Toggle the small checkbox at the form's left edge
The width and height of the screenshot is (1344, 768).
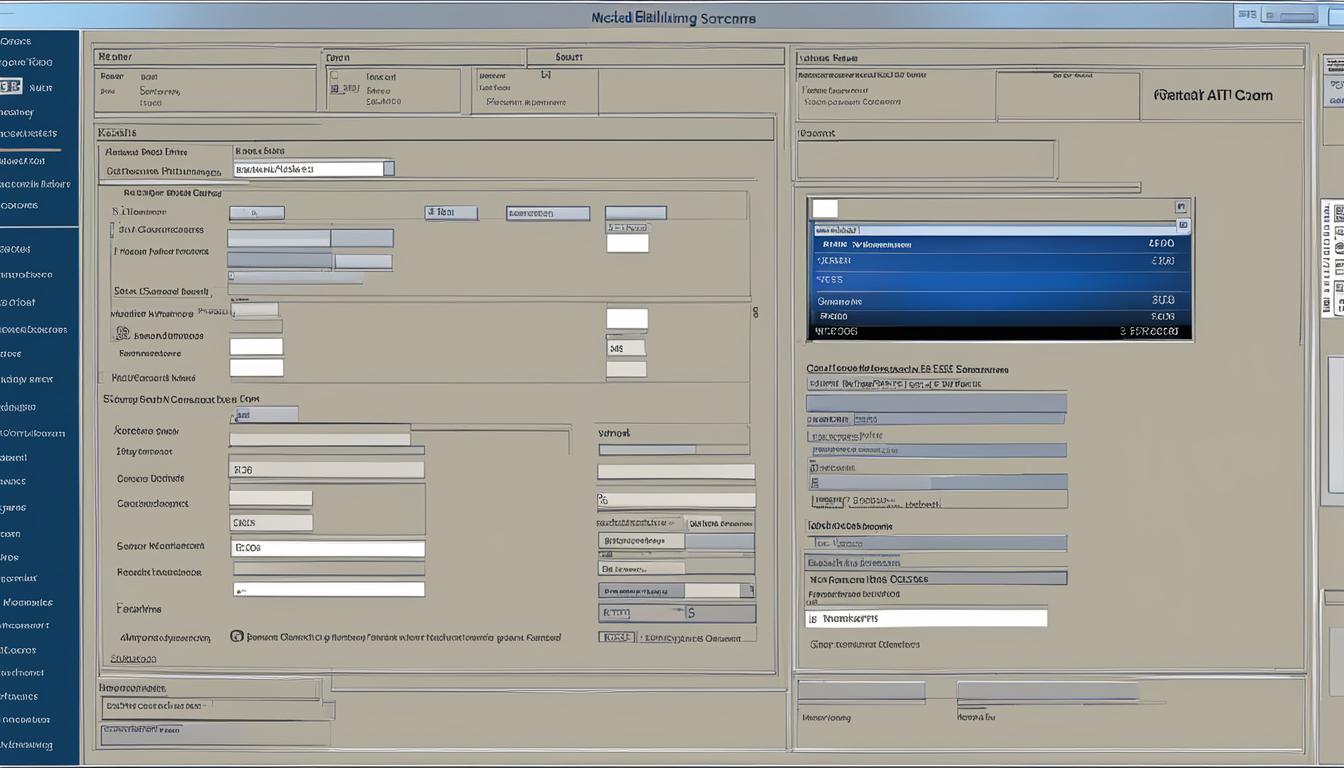coord(100,378)
